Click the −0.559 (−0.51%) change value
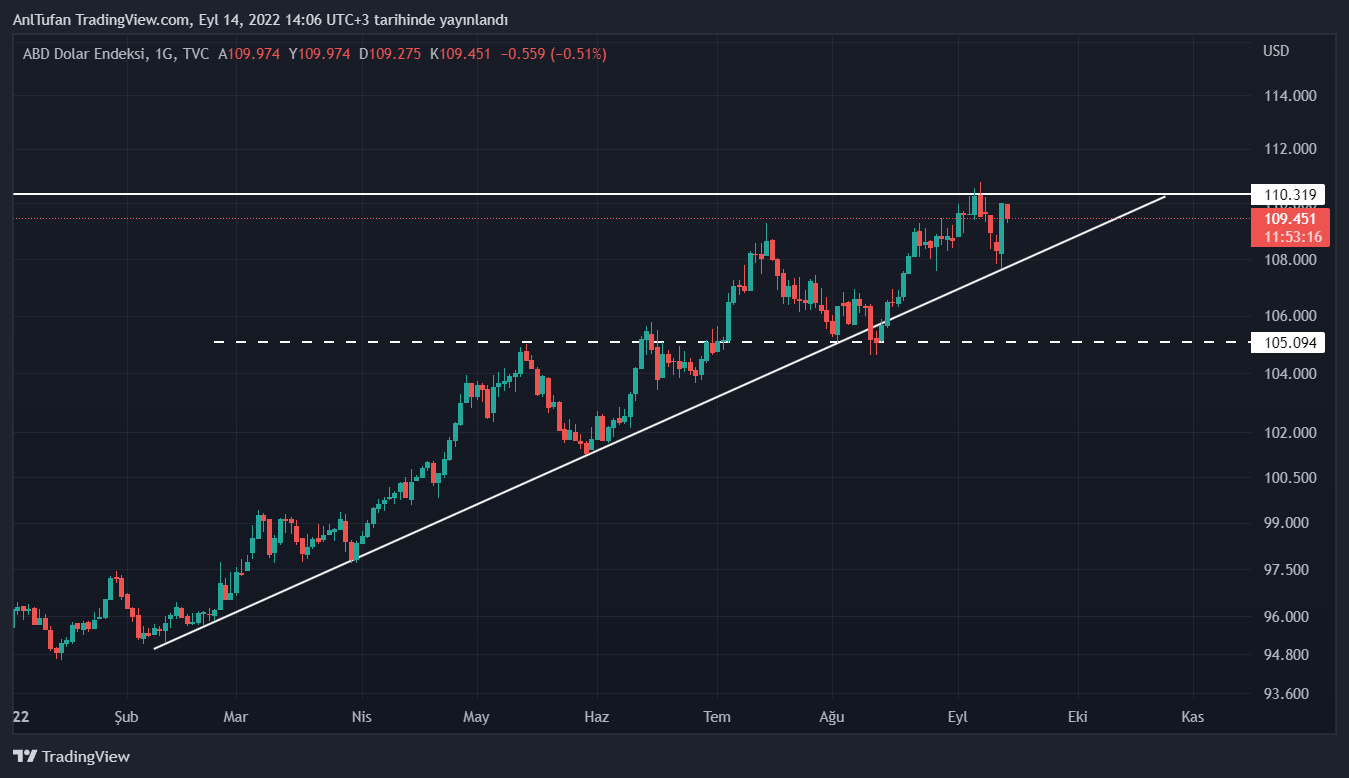Screen dimensions: 1349x778 tap(553, 54)
